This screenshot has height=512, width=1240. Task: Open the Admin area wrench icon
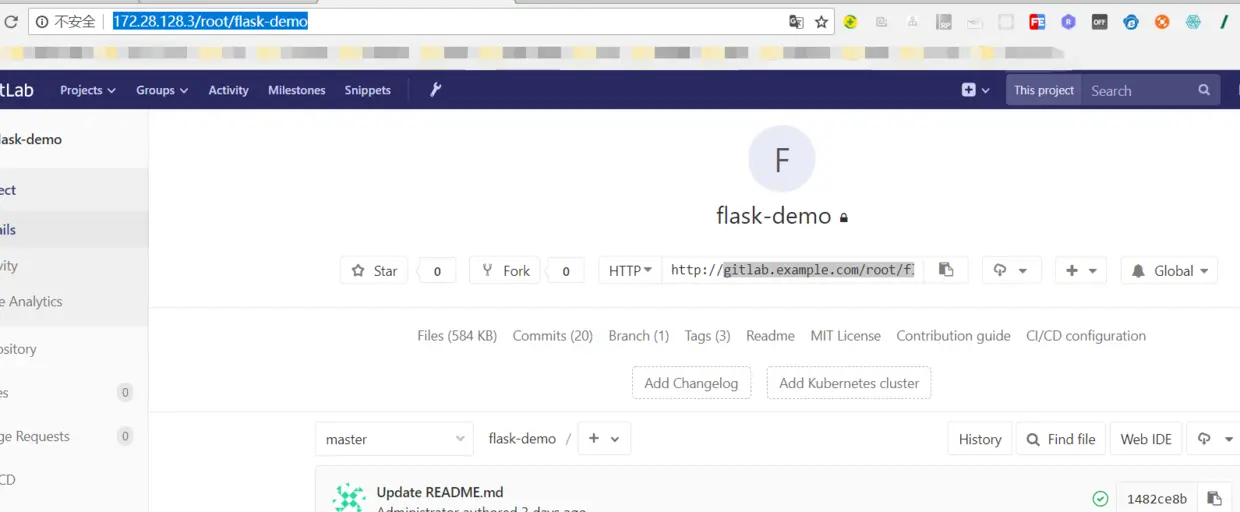435,89
